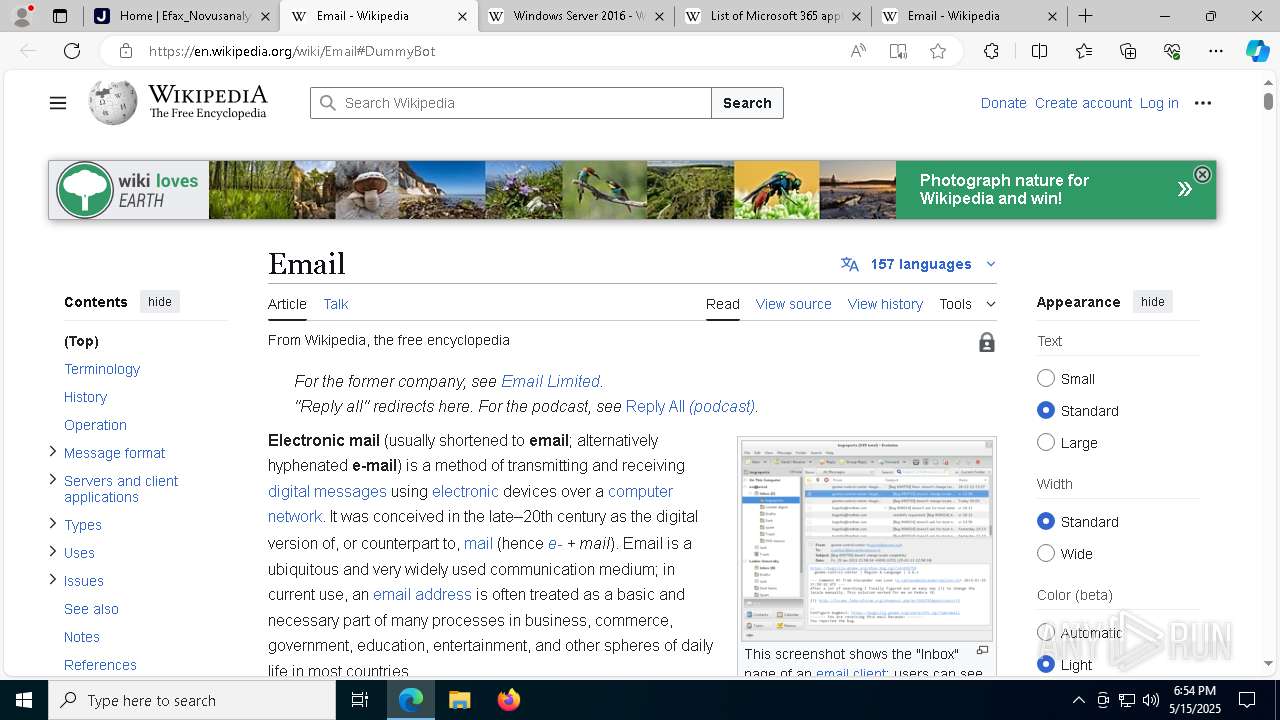Click the enlarge icon beside image caption
Viewport: 1280px width, 720px height.
pyautogui.click(x=982, y=651)
